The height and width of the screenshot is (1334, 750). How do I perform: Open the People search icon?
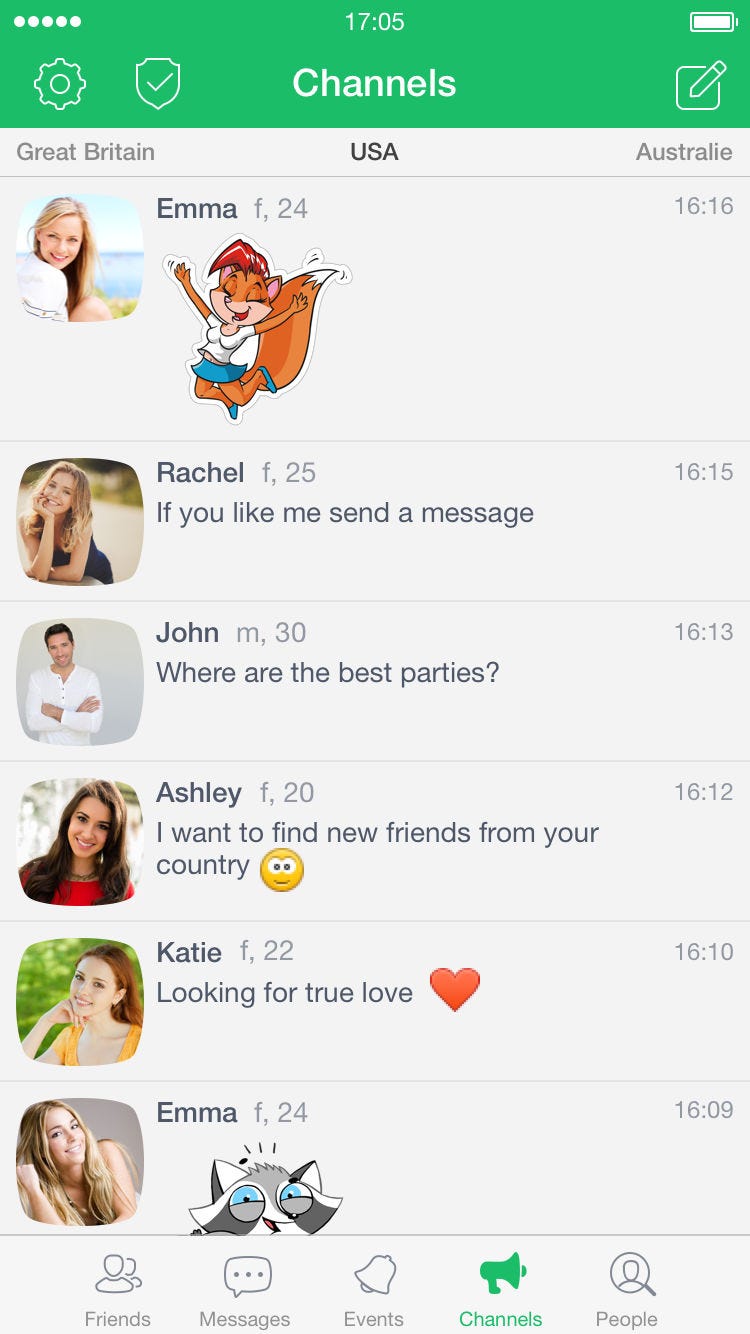click(631, 1274)
